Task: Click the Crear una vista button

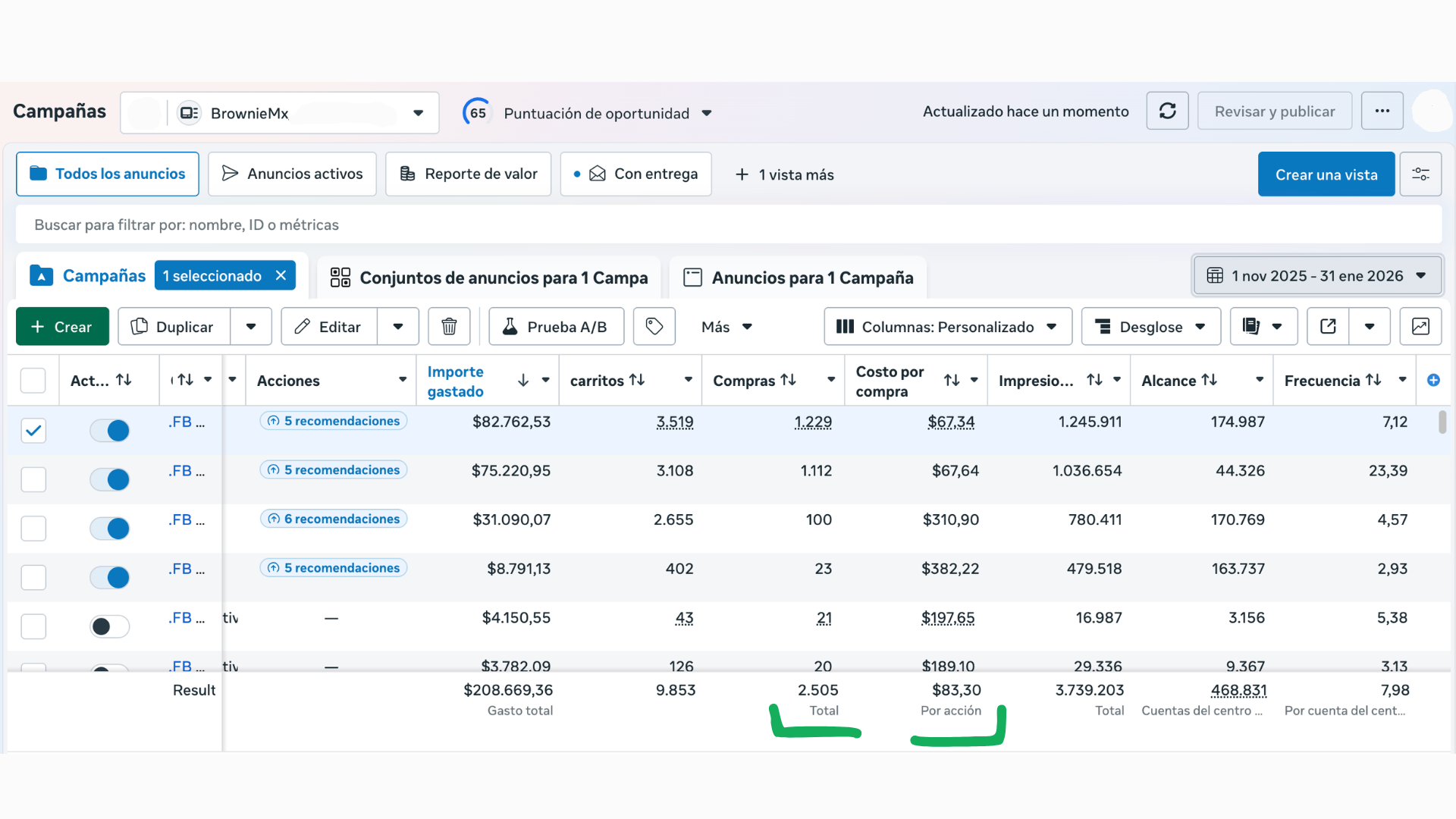Action: [x=1326, y=174]
